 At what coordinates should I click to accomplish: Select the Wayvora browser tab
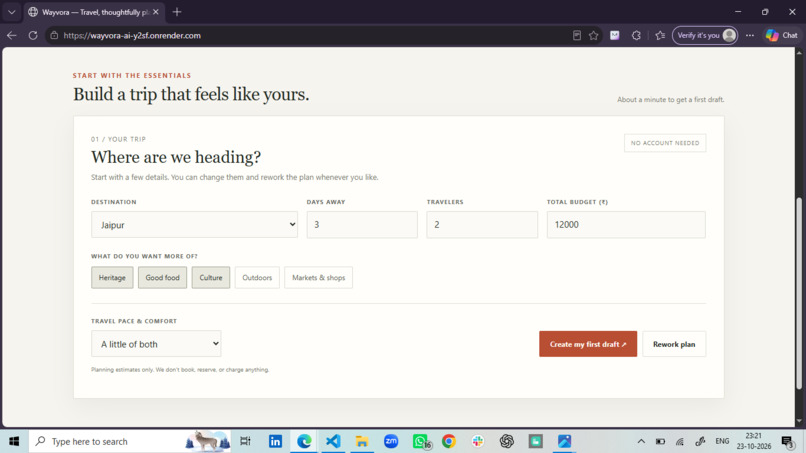(95, 12)
